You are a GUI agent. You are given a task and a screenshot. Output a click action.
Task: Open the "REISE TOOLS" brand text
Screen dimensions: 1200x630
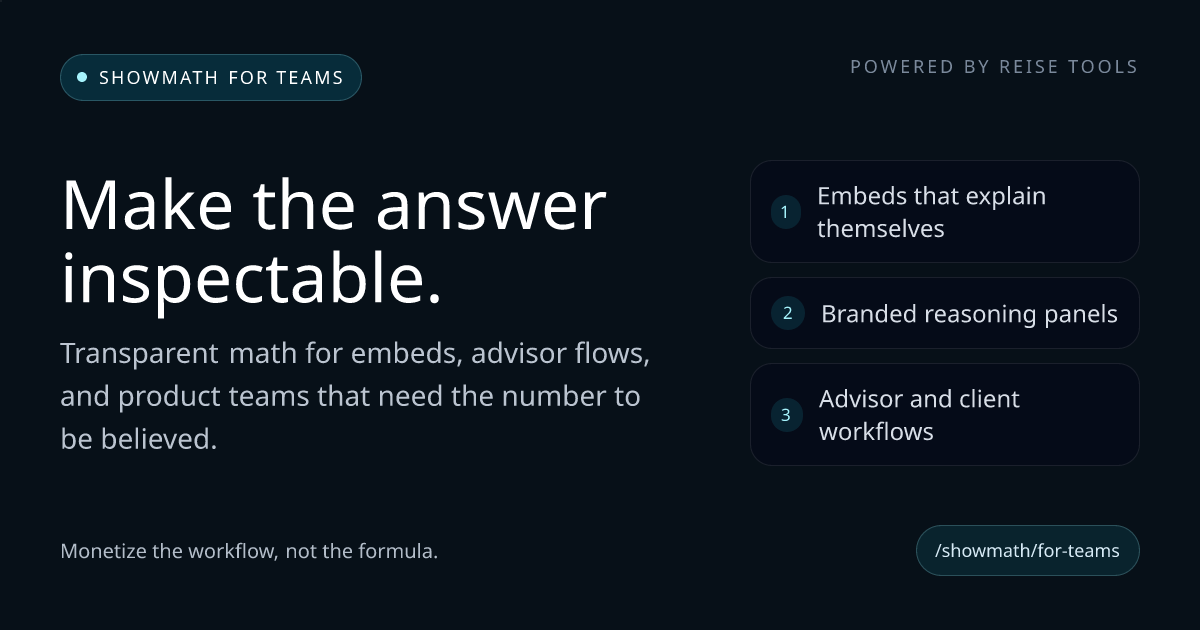click(1068, 67)
